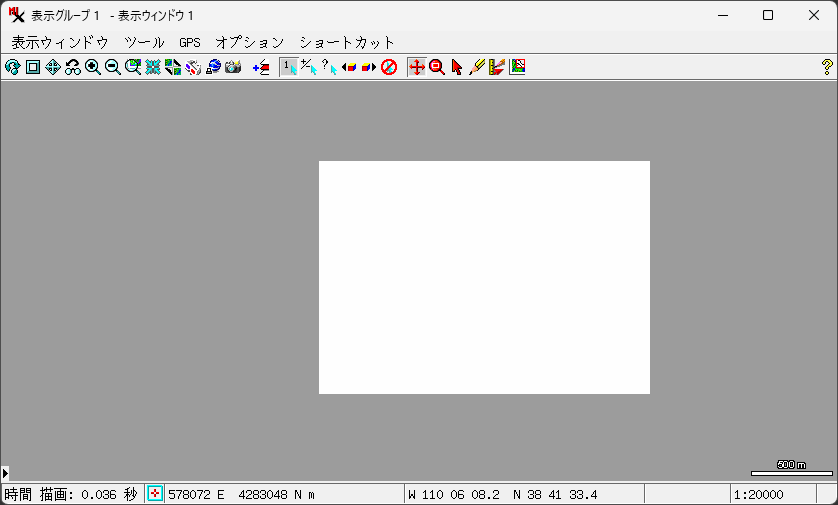
Task: Click the yellow question mark help icon
Action: (826, 67)
